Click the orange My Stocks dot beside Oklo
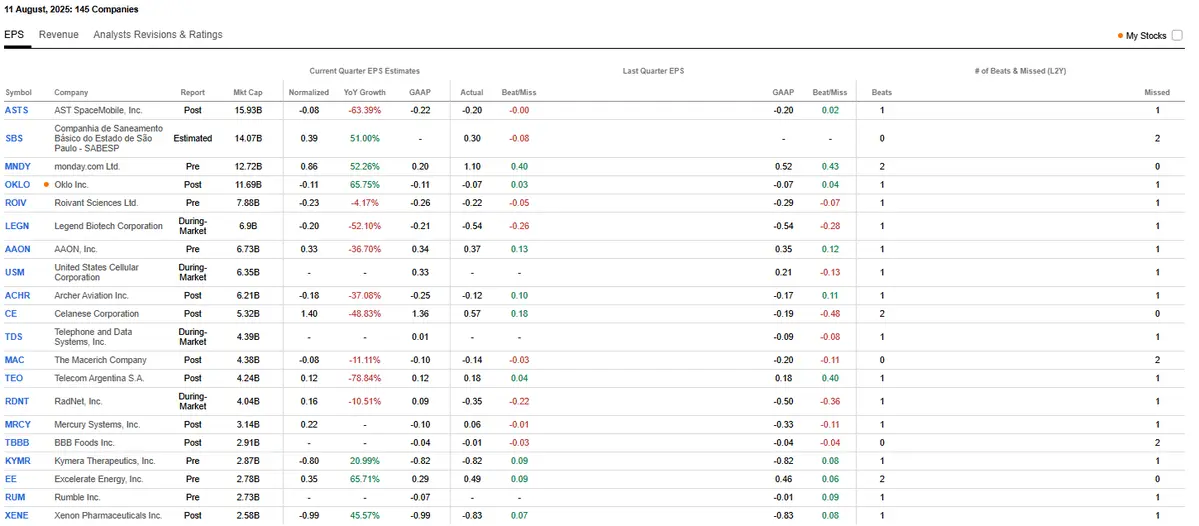This screenshot has width=1199, height=526. click(x=47, y=184)
